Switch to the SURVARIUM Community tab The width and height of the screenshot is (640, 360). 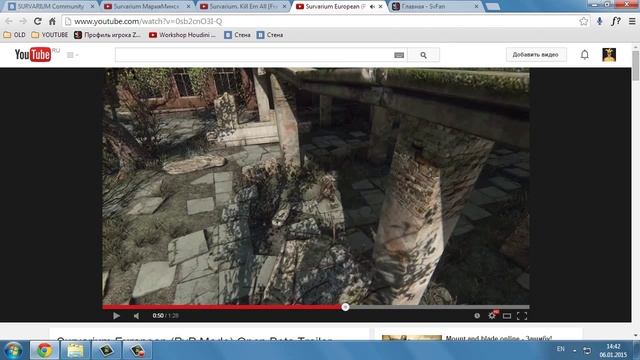[51, 7]
